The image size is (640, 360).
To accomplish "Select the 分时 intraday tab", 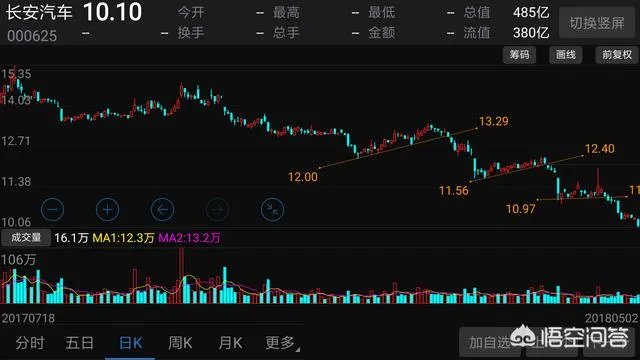I will click(30, 343).
